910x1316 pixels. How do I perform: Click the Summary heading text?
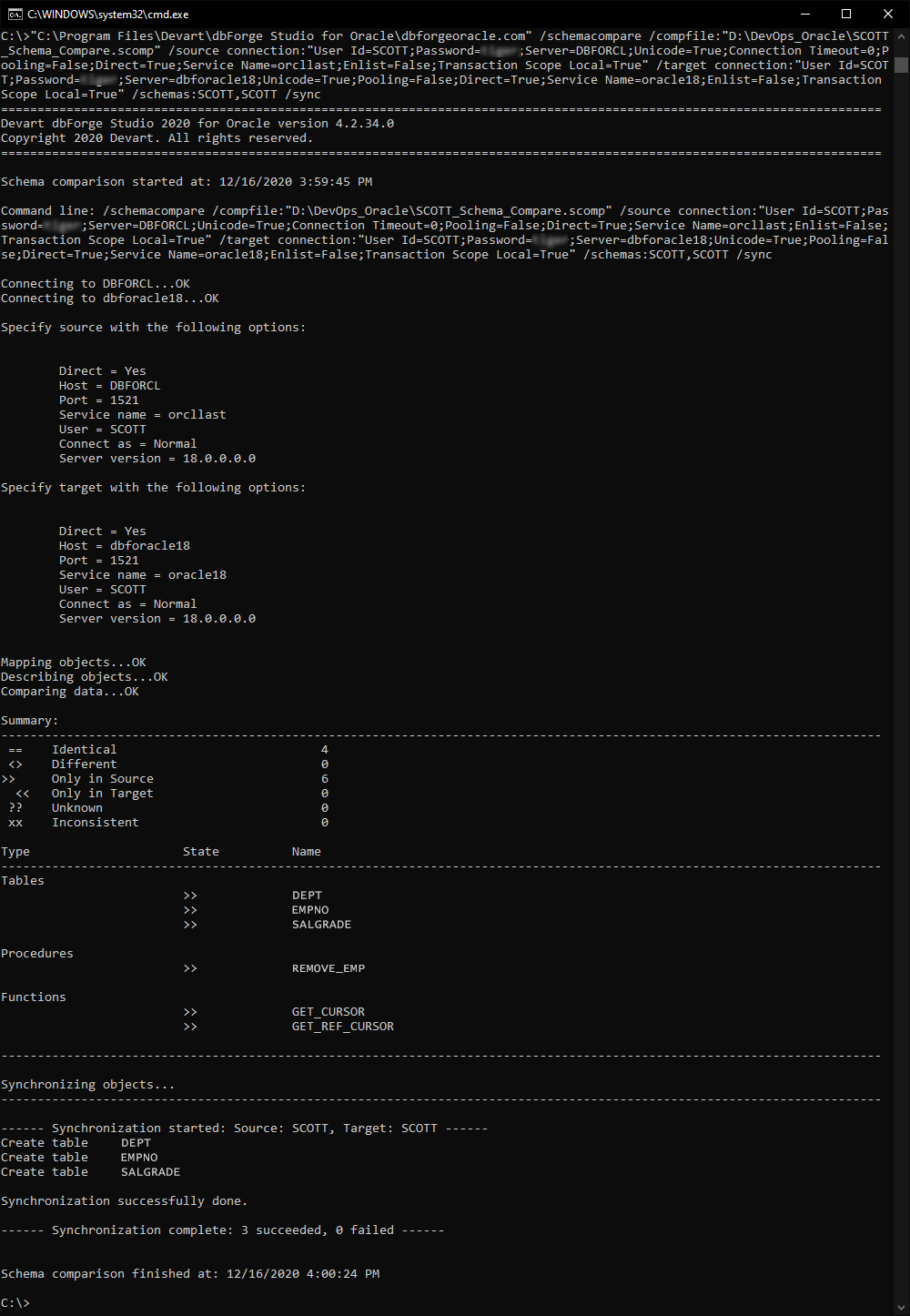29,720
